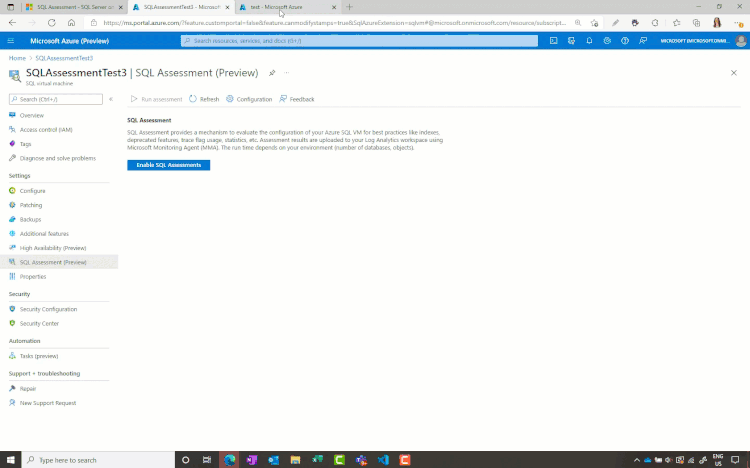Open Outlook from the taskbar

click(x=274, y=460)
